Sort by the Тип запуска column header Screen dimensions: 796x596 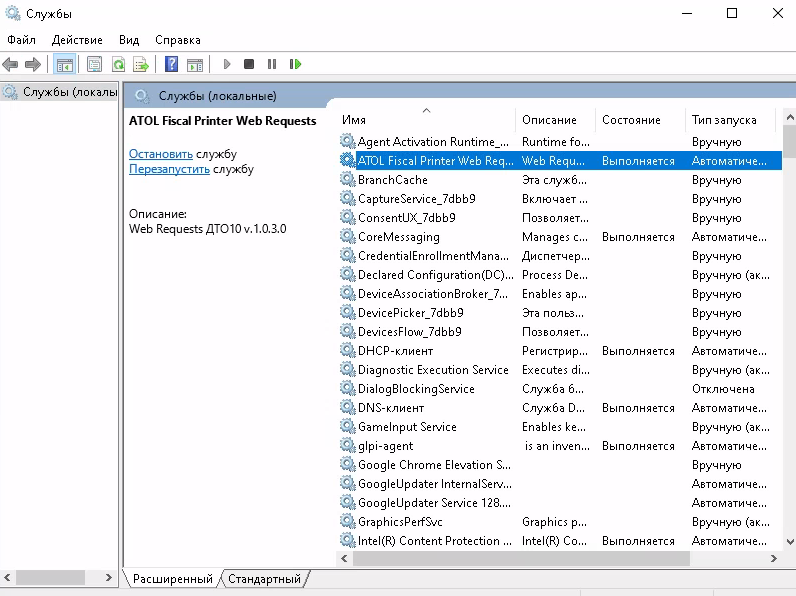(x=730, y=120)
